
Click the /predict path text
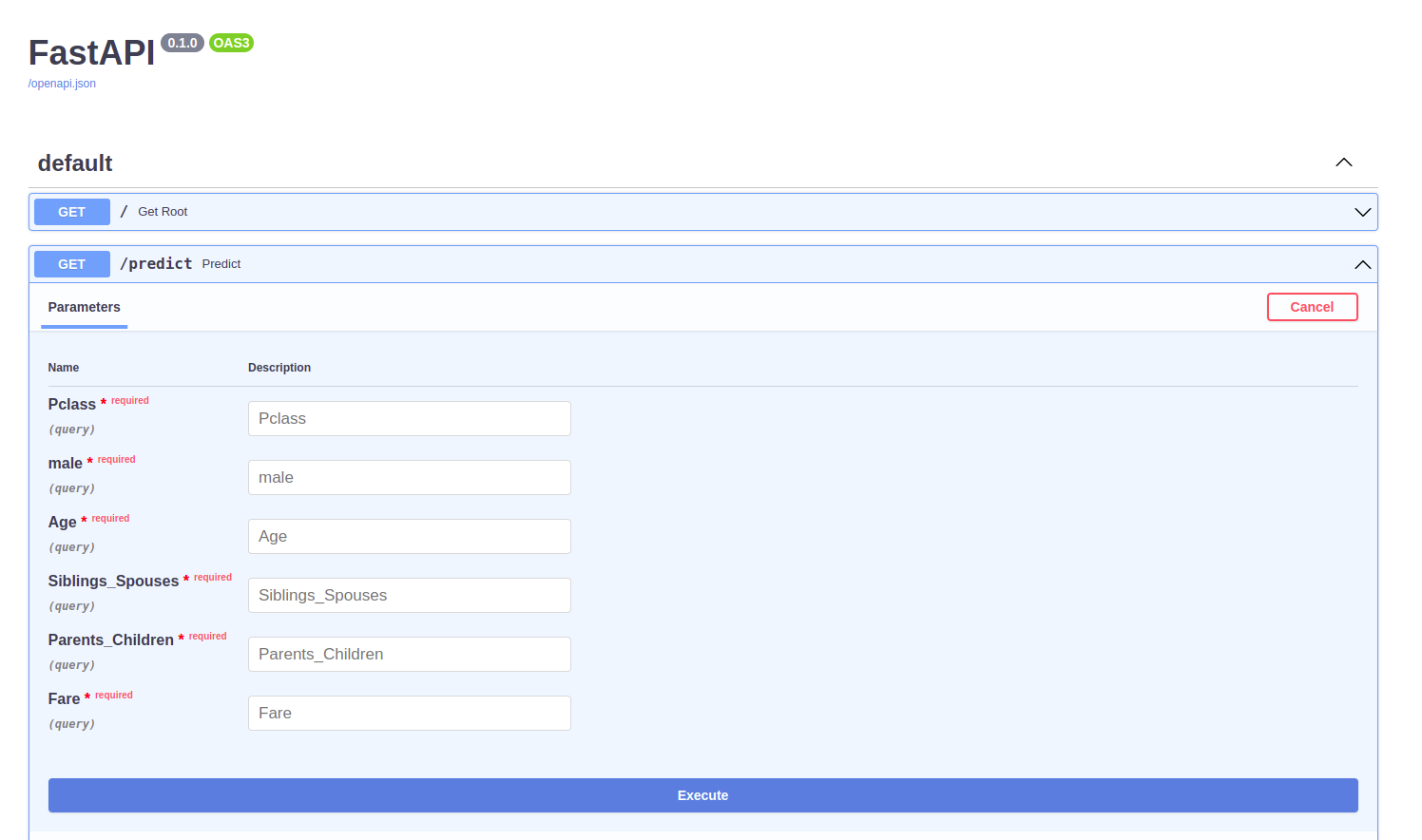(x=156, y=263)
